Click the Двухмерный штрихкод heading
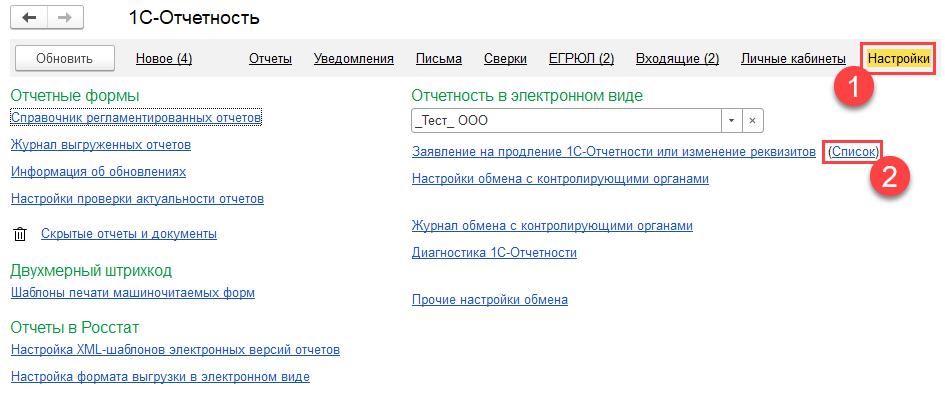The width and height of the screenshot is (945, 394). [x=91, y=270]
